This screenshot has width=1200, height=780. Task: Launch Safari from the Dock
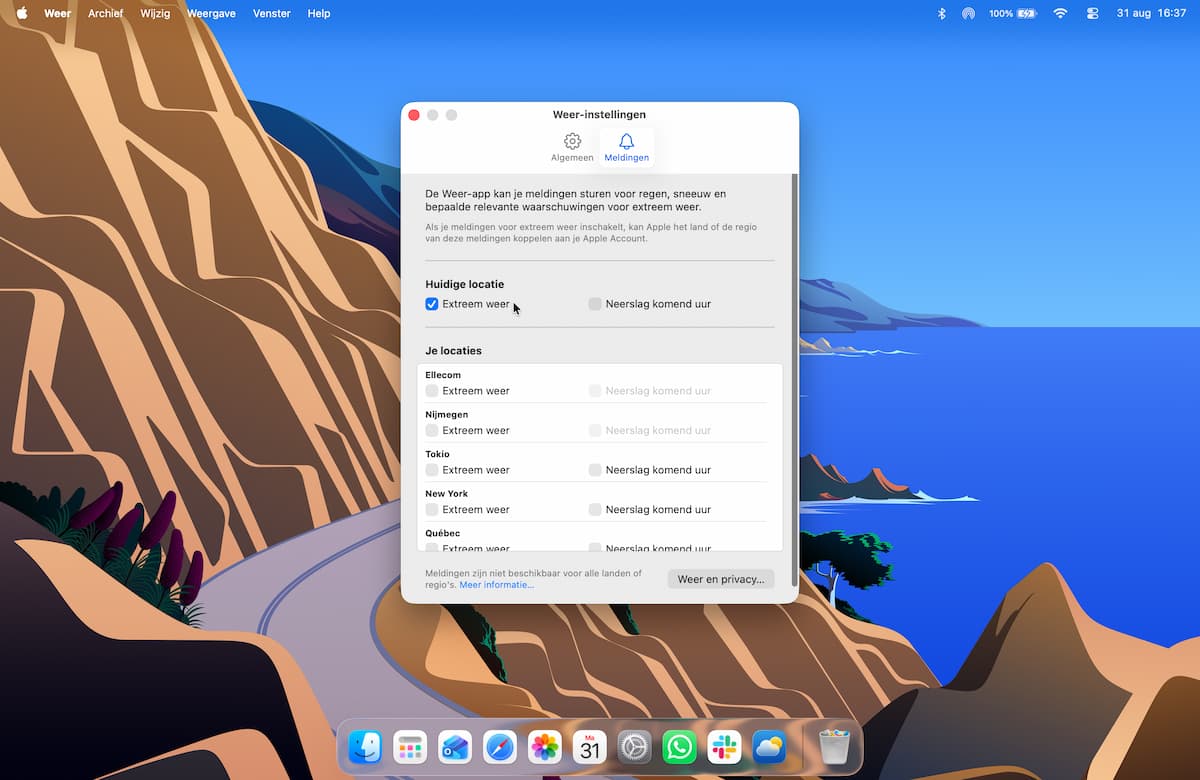[500, 747]
